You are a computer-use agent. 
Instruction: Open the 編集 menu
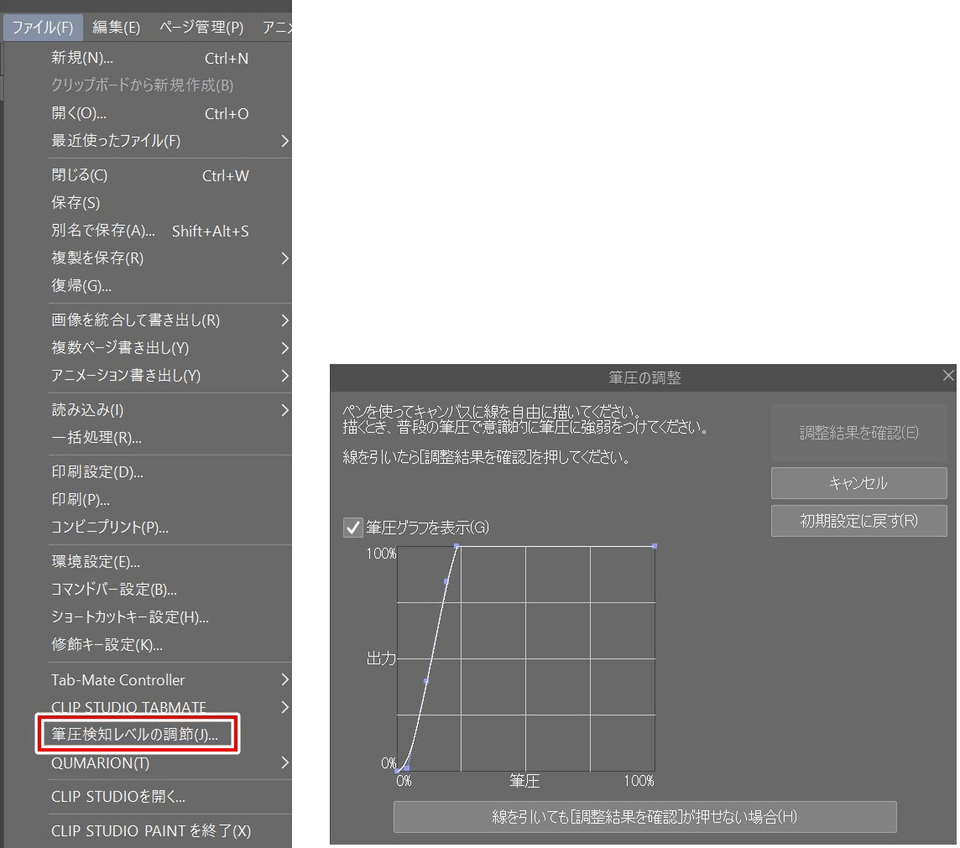tap(116, 27)
